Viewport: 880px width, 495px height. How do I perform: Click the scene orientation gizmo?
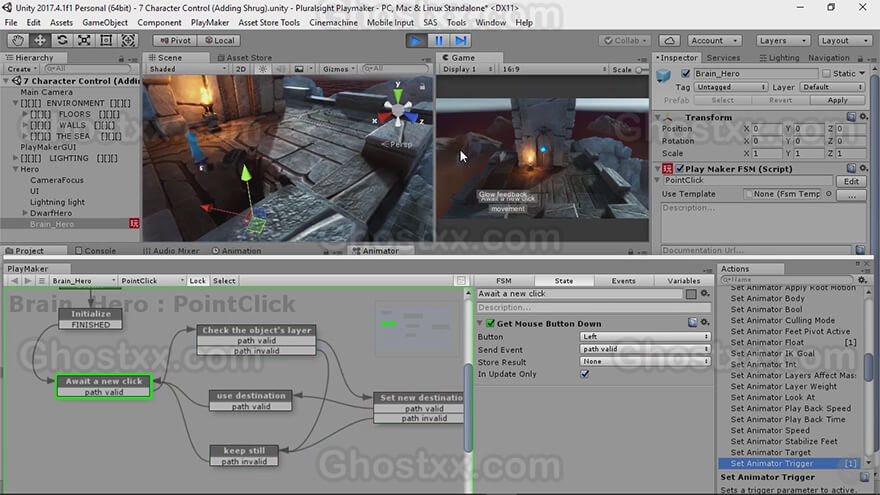[x=398, y=109]
